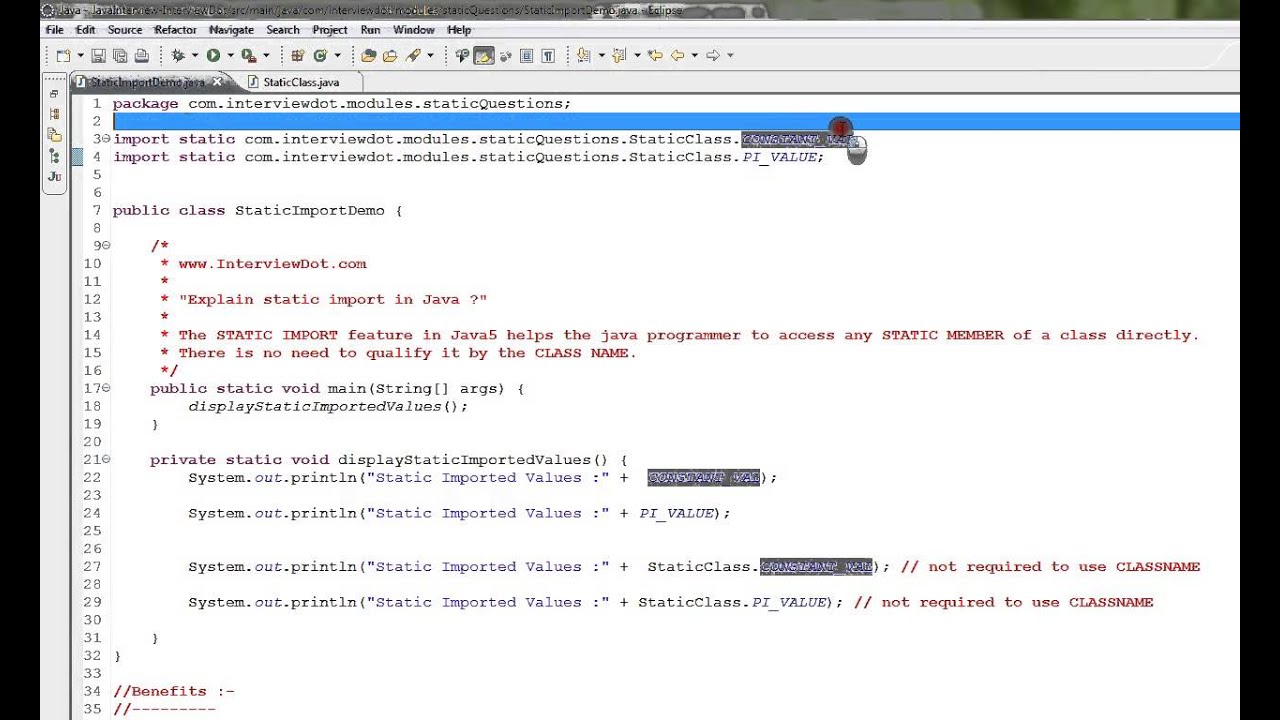Screen dimensions: 1280x720
Task: Click the '//Benefits :-' comment line
Action: pyautogui.click(x=174, y=692)
